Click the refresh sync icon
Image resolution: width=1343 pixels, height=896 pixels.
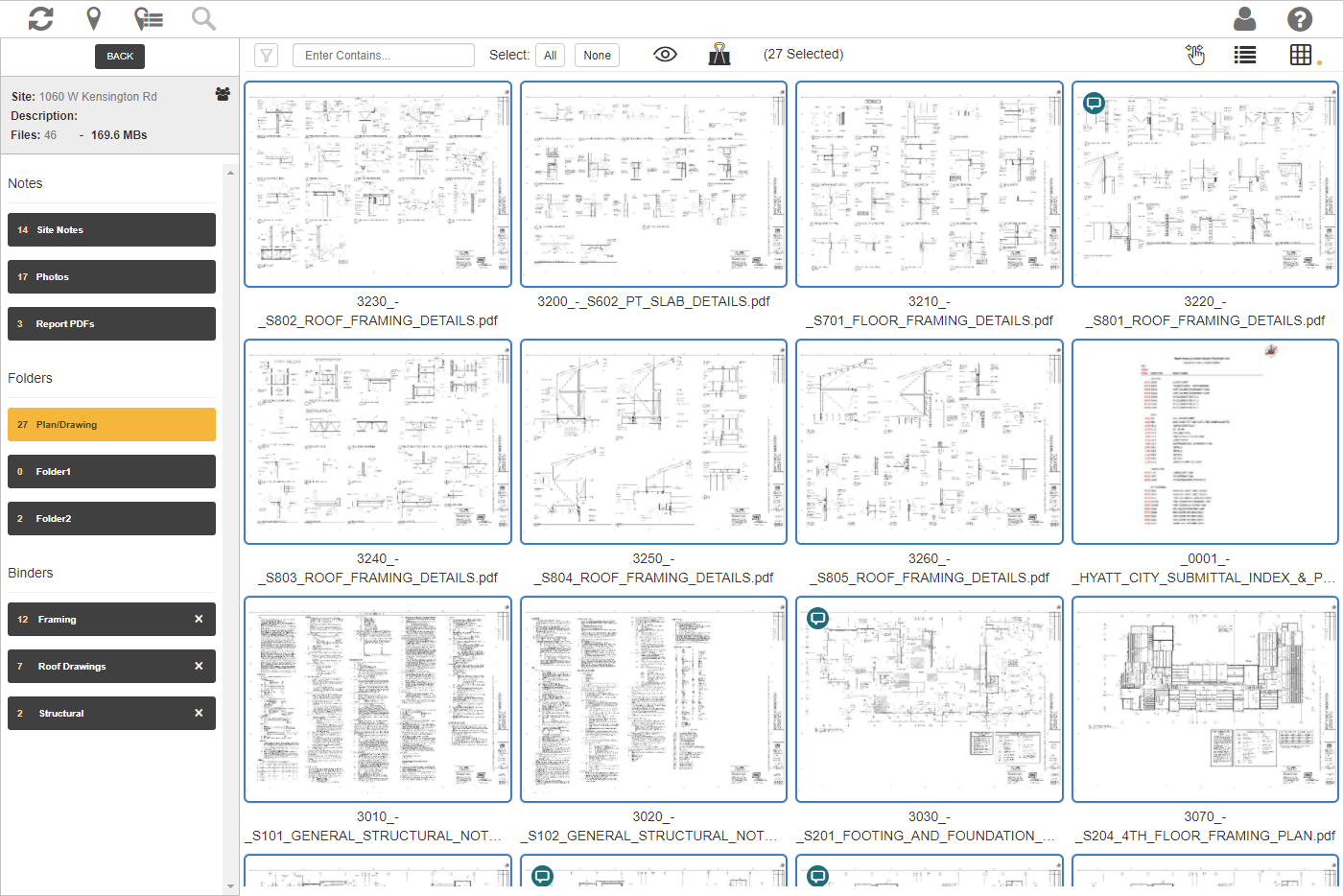coord(40,18)
